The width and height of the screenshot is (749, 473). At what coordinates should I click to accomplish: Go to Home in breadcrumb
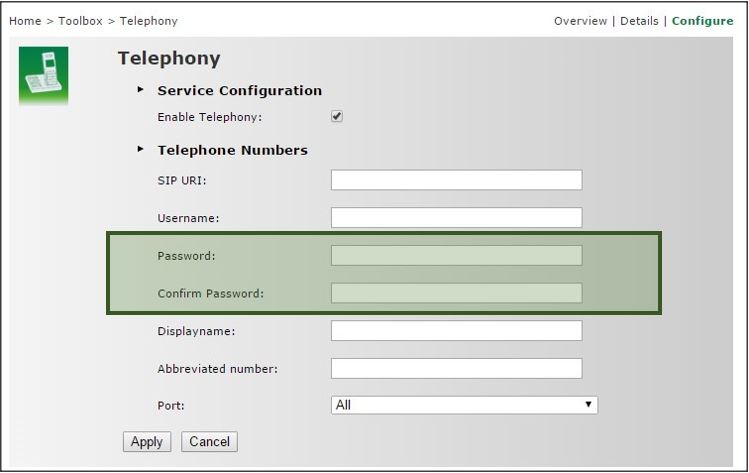[x=25, y=21]
